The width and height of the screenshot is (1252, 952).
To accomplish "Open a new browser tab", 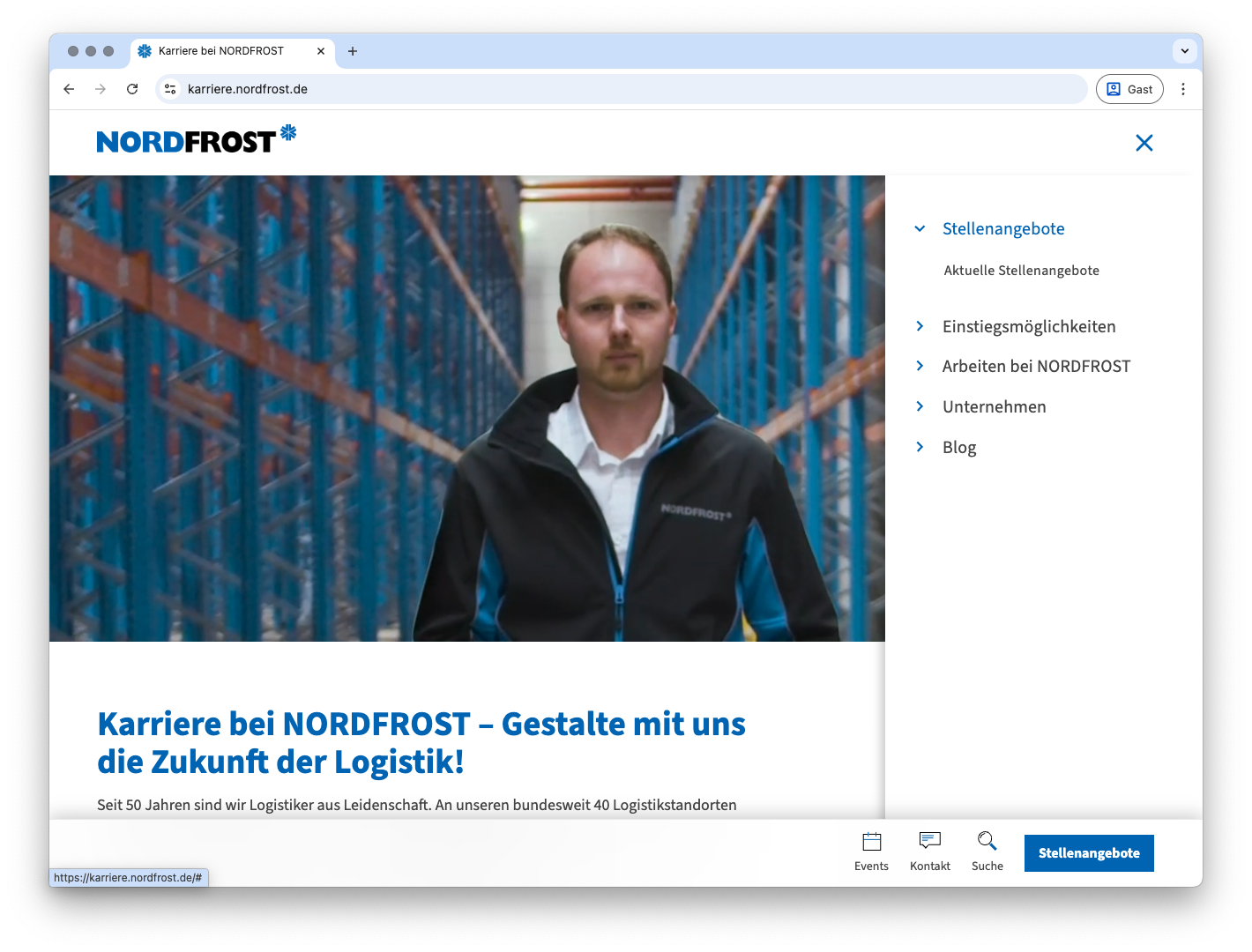I will pos(353,51).
